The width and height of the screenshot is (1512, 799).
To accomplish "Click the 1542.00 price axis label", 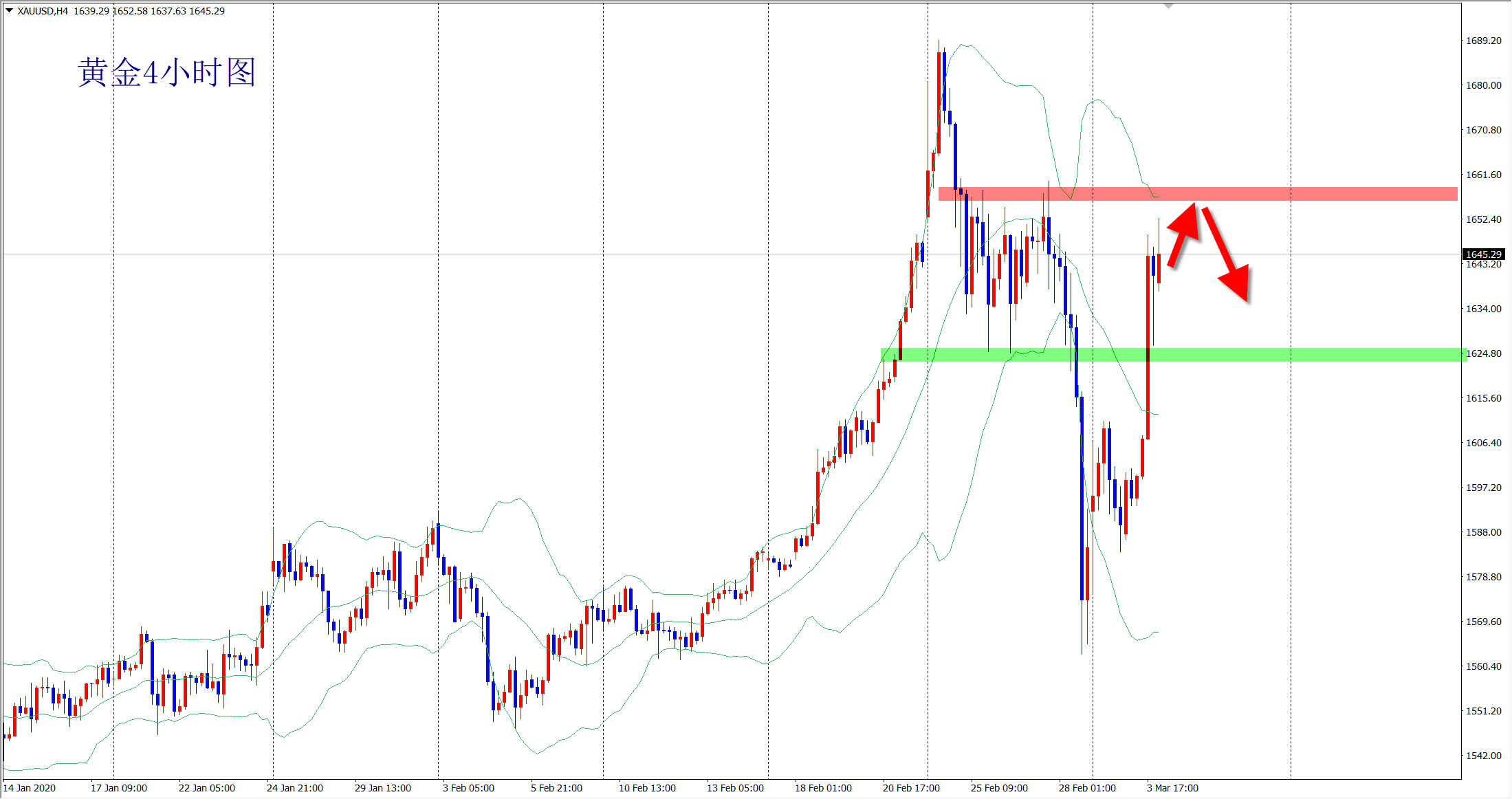I will point(1483,756).
